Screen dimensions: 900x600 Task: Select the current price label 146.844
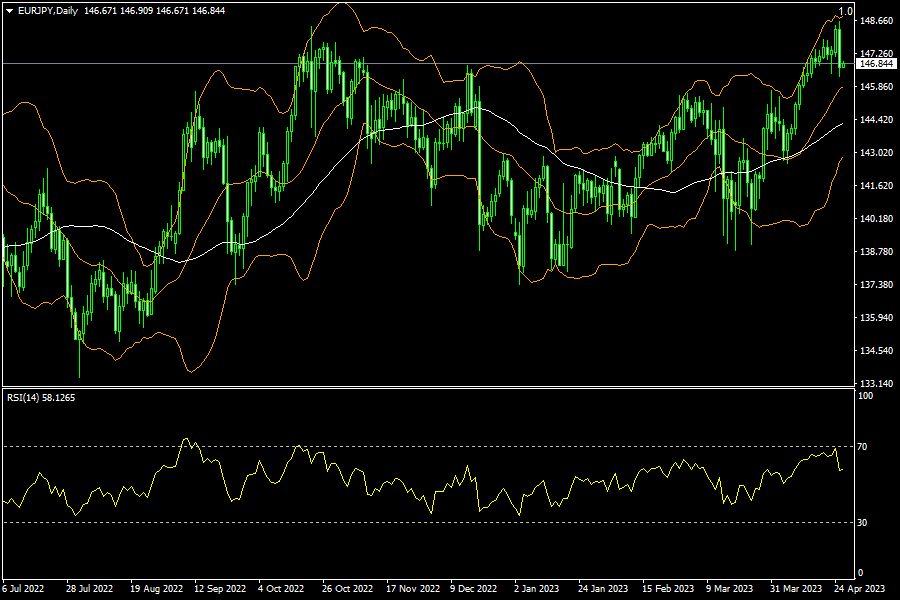coord(875,64)
